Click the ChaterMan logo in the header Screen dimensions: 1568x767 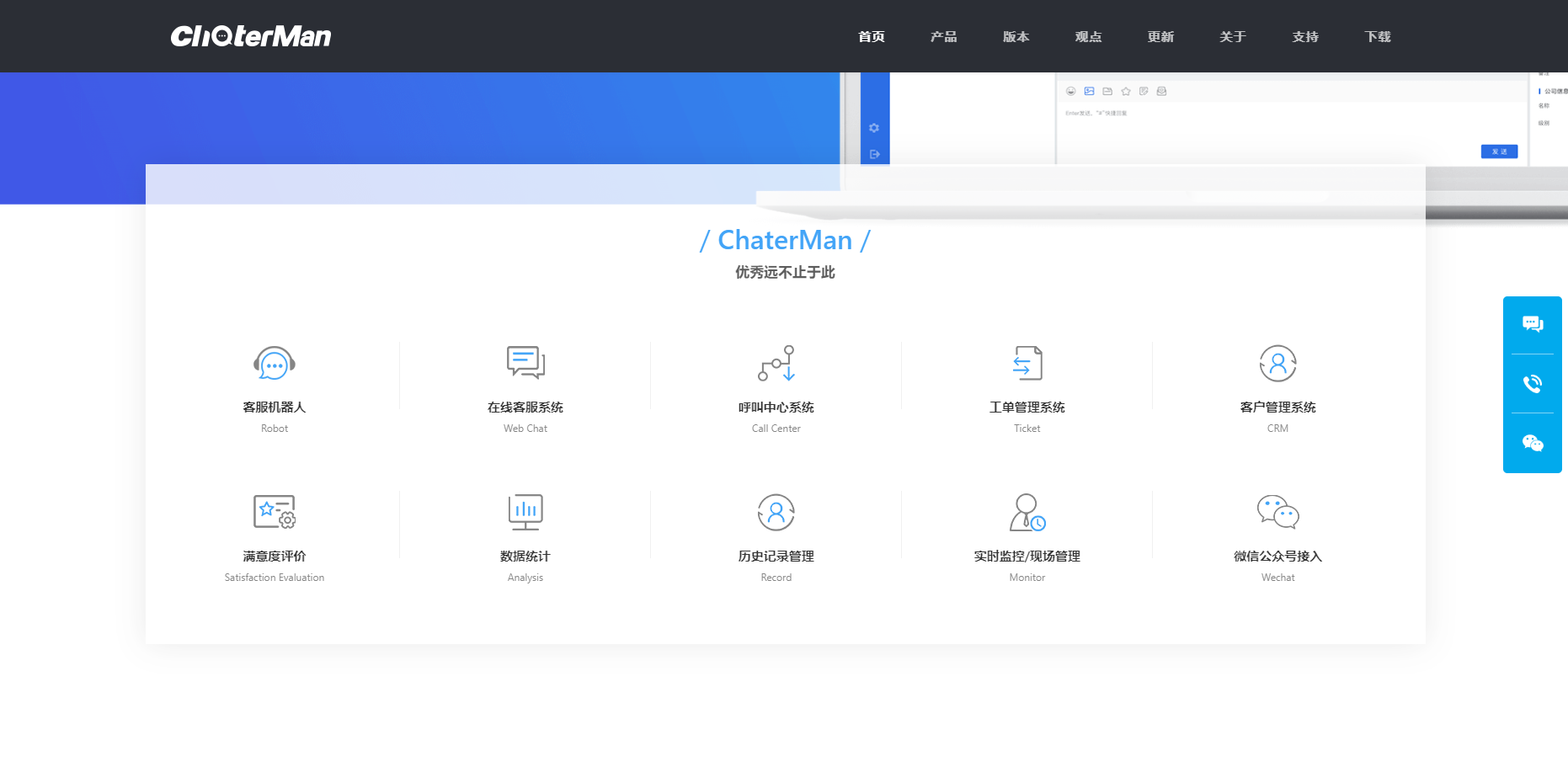coord(251,36)
